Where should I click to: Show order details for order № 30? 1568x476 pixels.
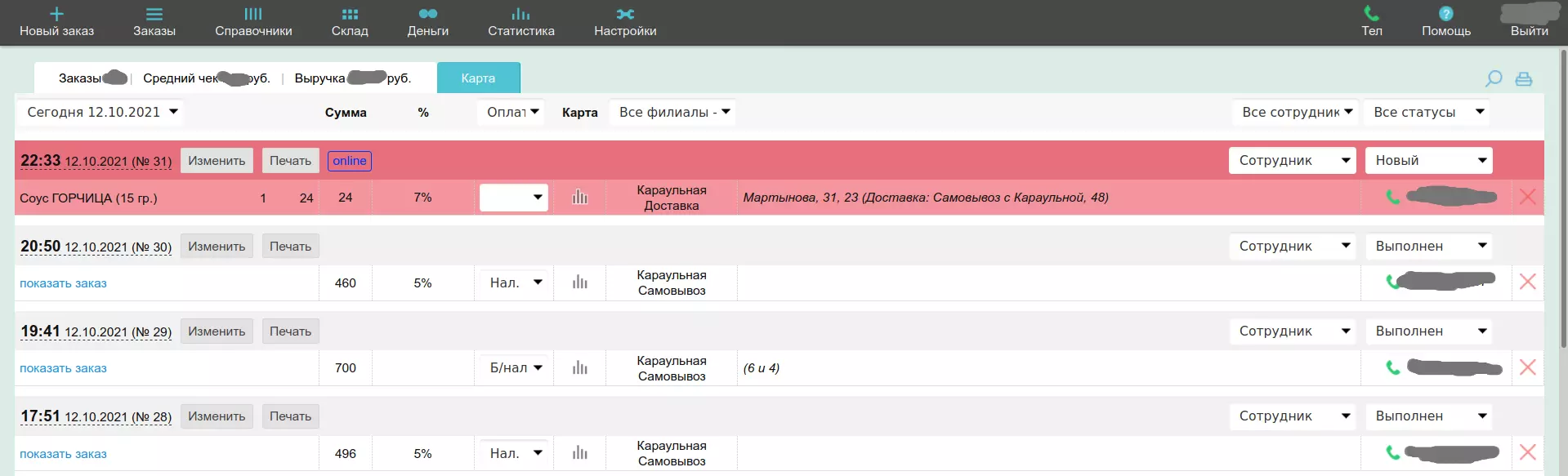coord(63,283)
